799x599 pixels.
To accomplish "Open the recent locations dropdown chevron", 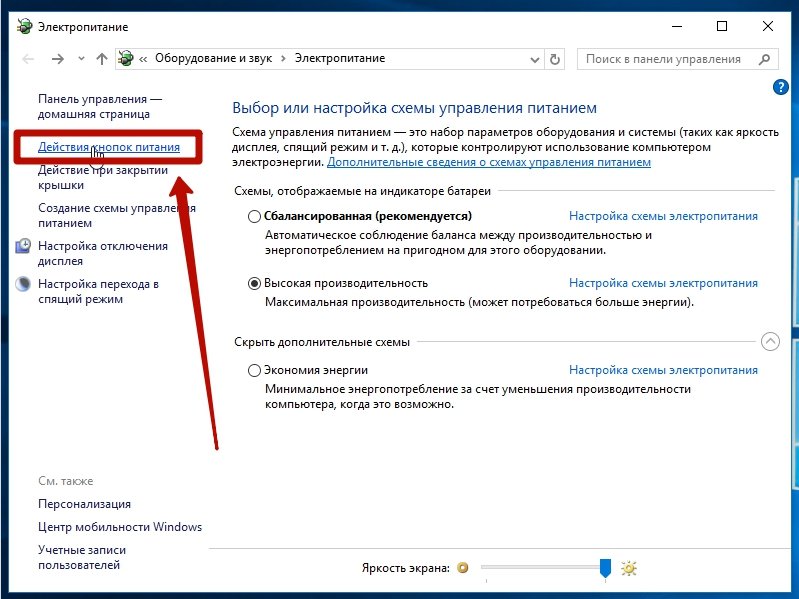I will (81, 59).
